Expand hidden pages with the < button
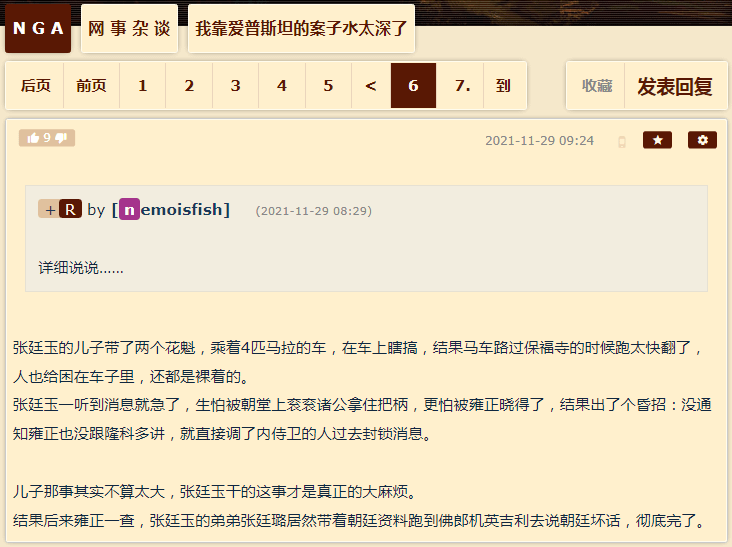732x547 pixels. (x=371, y=85)
